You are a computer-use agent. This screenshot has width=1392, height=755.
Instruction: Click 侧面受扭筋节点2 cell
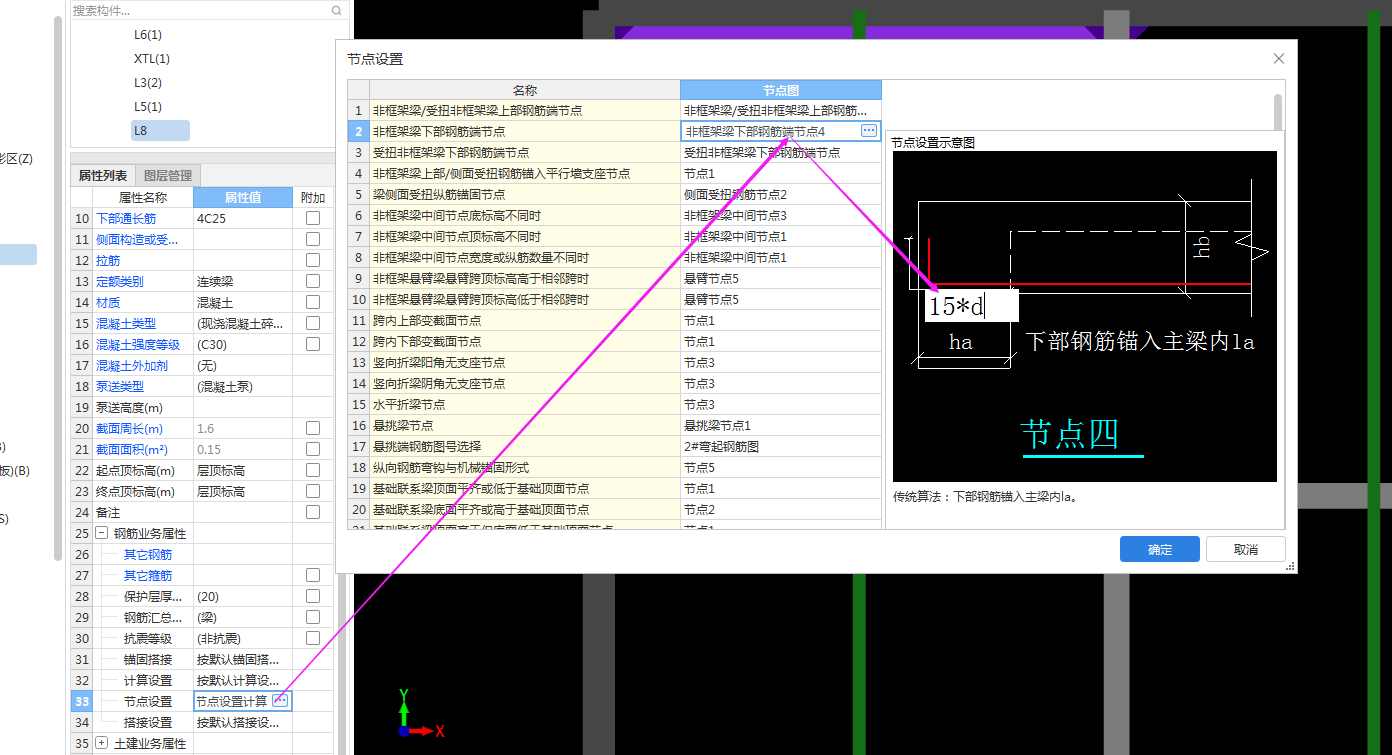781,194
